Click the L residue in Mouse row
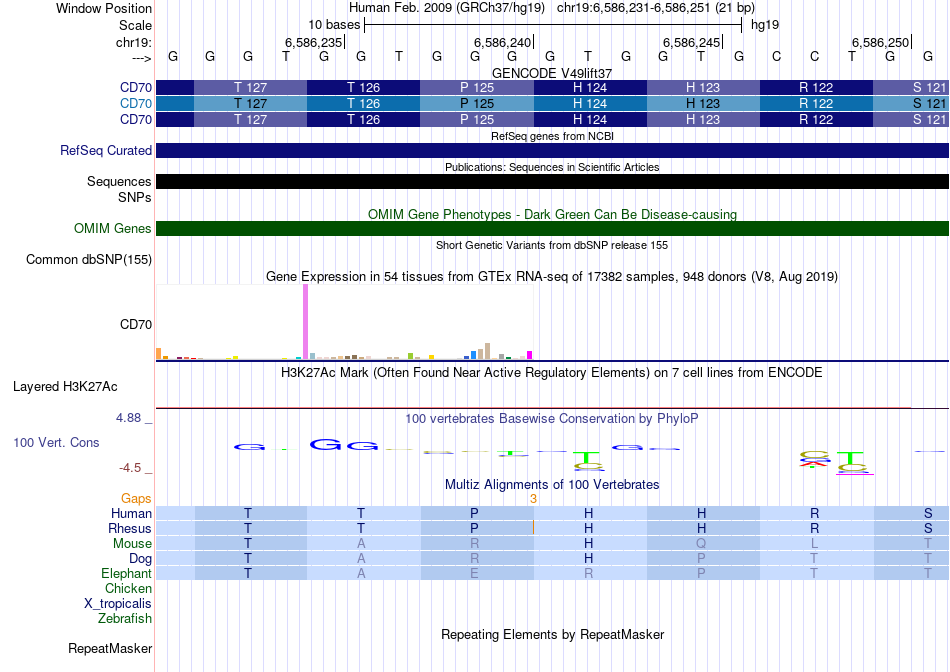950x672 pixels. coord(814,544)
